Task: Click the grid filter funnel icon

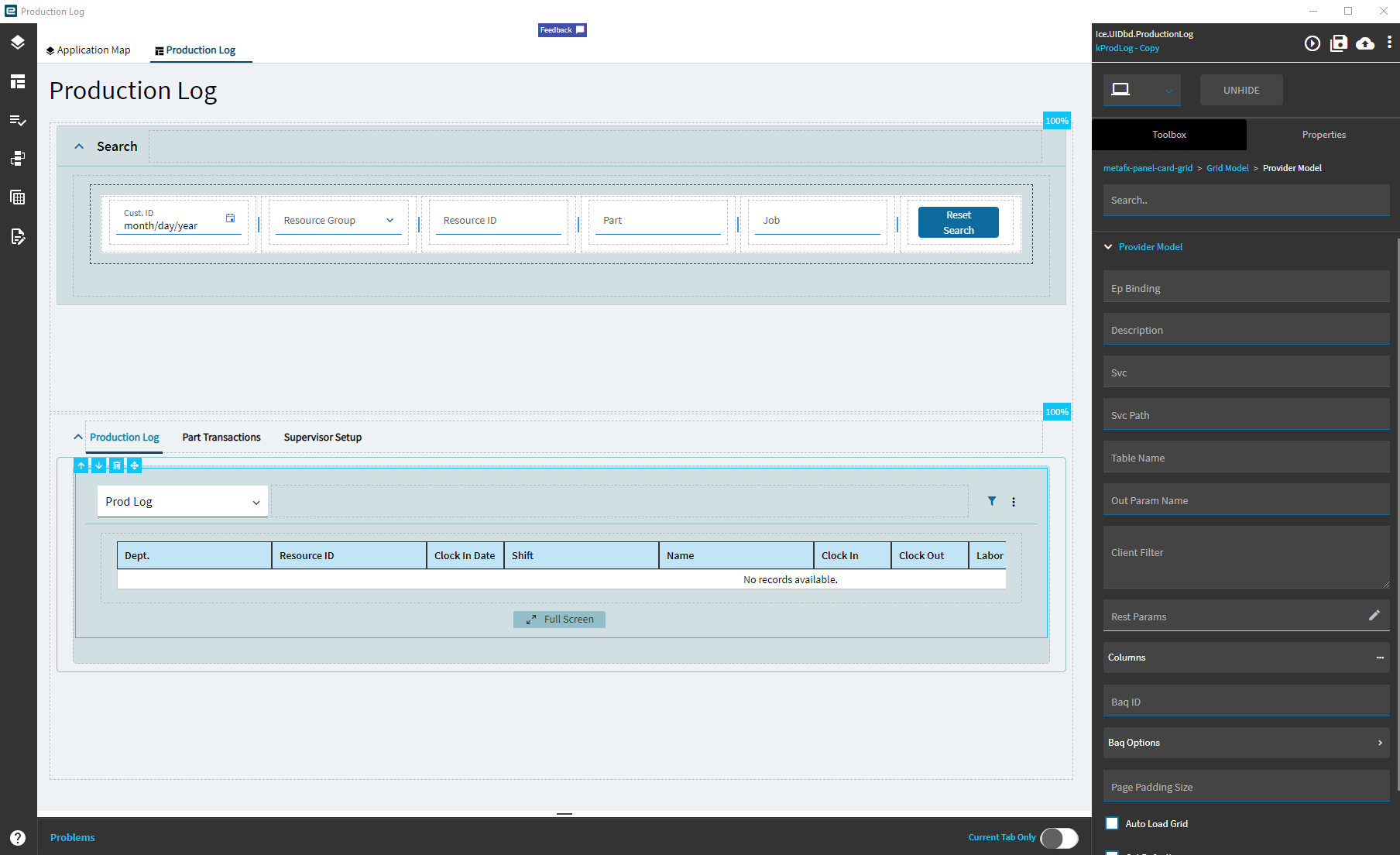Action: (x=992, y=501)
